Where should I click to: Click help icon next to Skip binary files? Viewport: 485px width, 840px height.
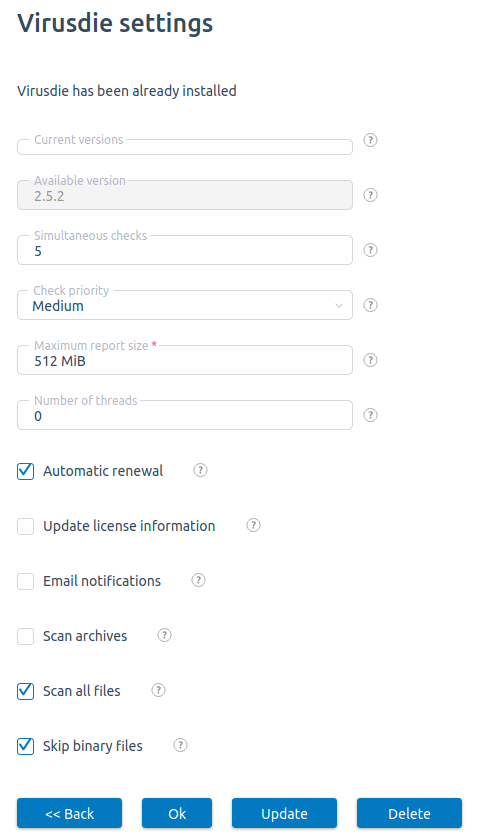[x=181, y=745]
